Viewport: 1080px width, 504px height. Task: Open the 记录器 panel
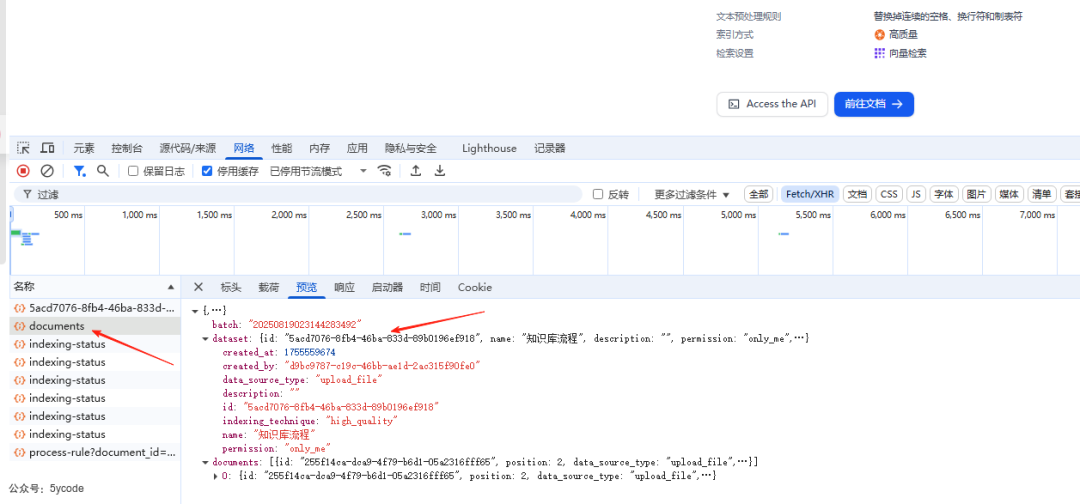(550, 148)
